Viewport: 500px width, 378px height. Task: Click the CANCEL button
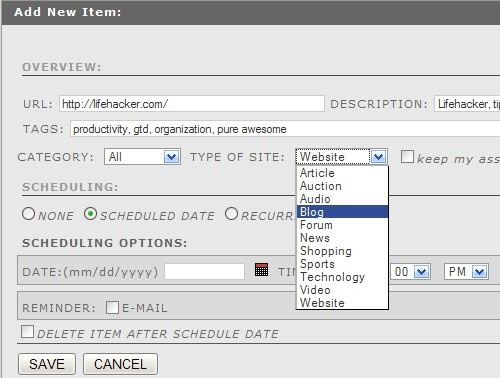pyautogui.click(x=120, y=364)
